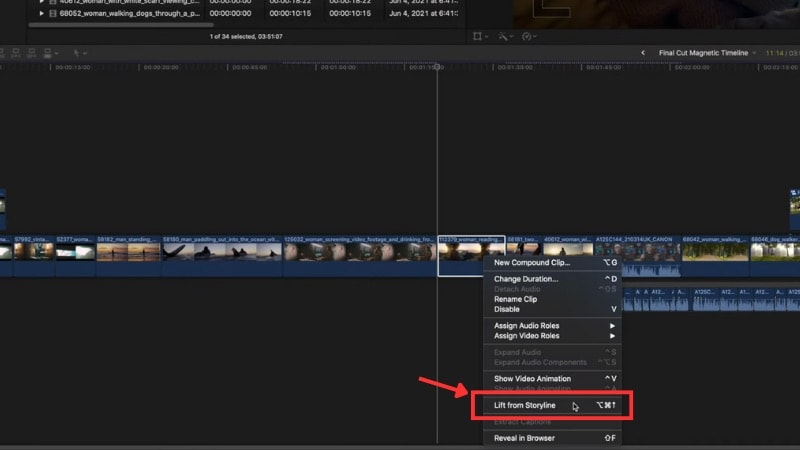Click the 11:14 project timecode readout
The height and width of the screenshot is (450, 800).
pos(774,53)
